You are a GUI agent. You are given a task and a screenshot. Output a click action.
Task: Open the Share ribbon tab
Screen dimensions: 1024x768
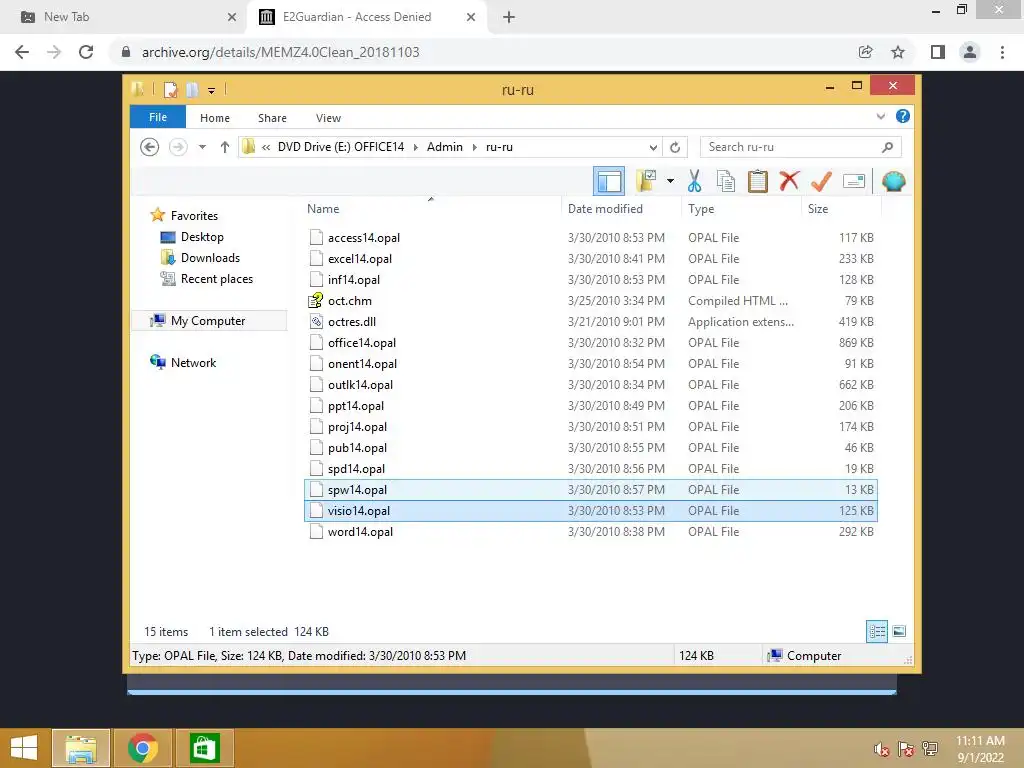pos(272,118)
